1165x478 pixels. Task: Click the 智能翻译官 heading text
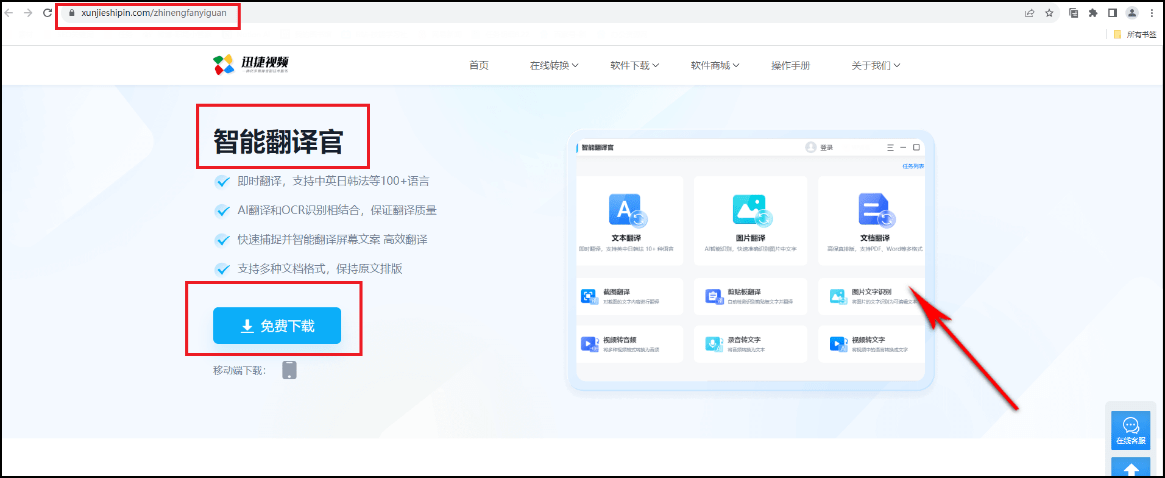[278, 141]
